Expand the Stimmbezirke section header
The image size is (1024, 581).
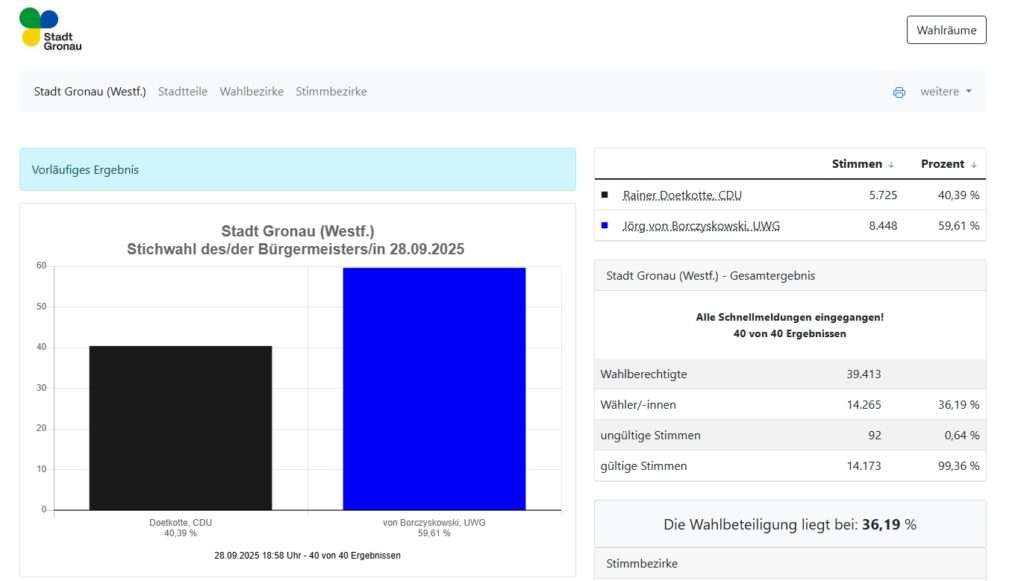[789, 563]
